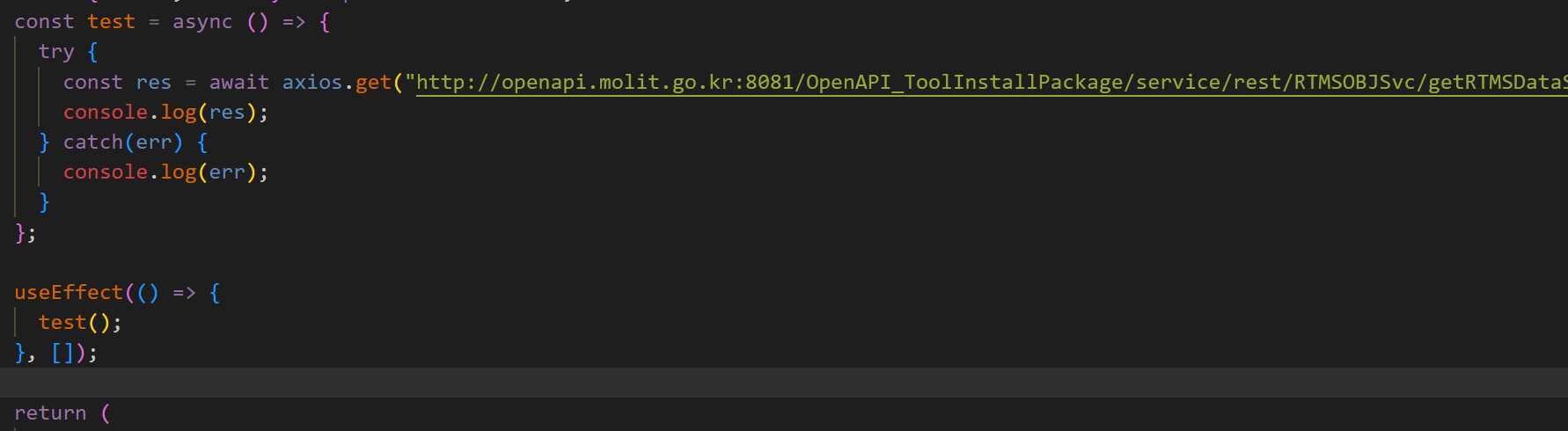The width and height of the screenshot is (1568, 431).
Task: Click 'err' inside console.log(err)
Action: [227, 172]
